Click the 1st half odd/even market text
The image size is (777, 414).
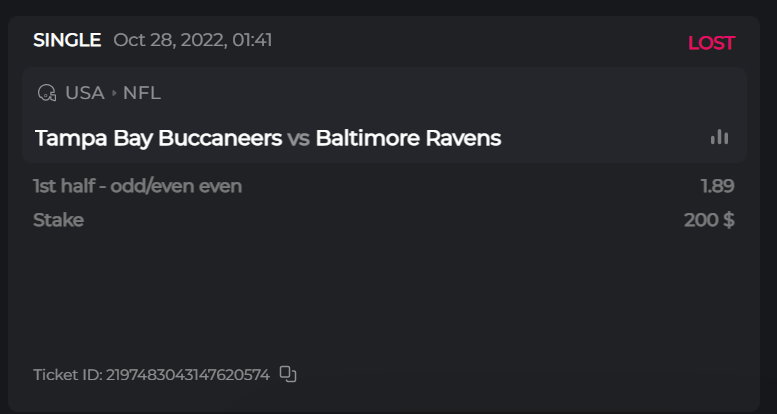tap(112, 186)
